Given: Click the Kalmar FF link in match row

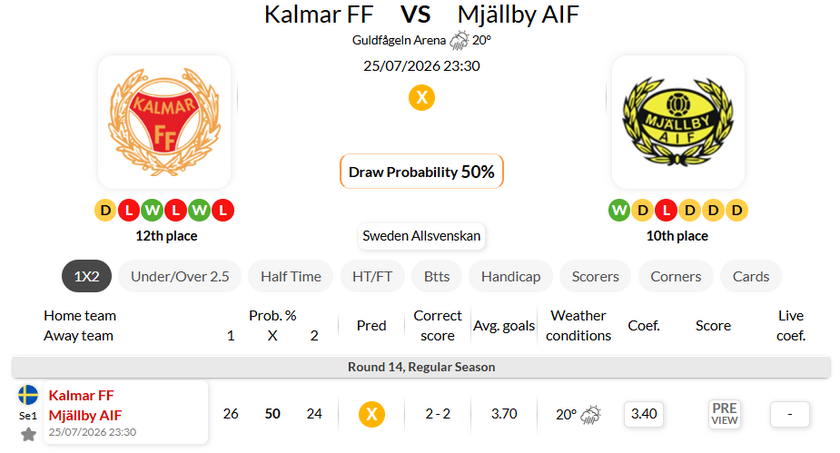Looking at the screenshot, I should tap(81, 396).
